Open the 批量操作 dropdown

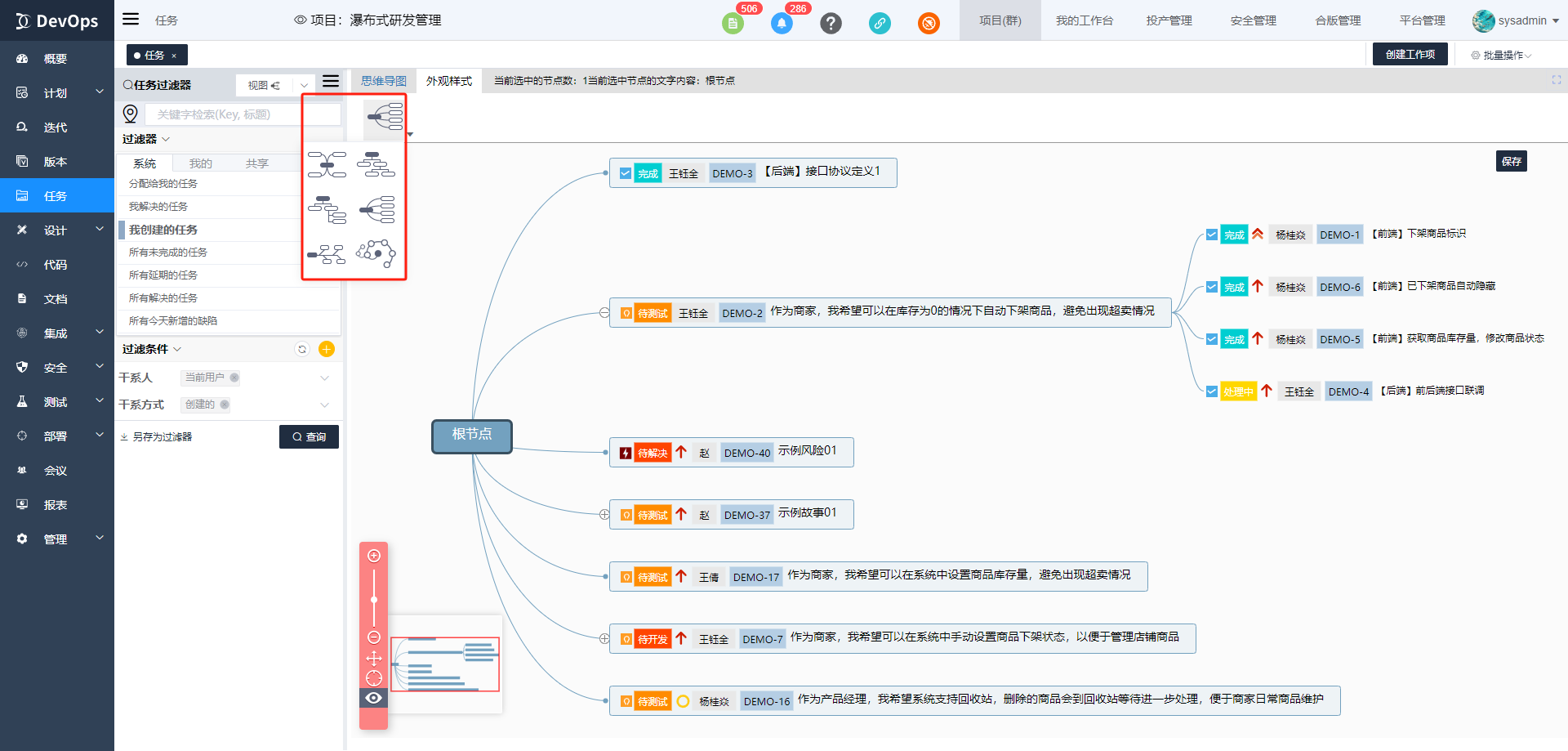pyautogui.click(x=1501, y=55)
